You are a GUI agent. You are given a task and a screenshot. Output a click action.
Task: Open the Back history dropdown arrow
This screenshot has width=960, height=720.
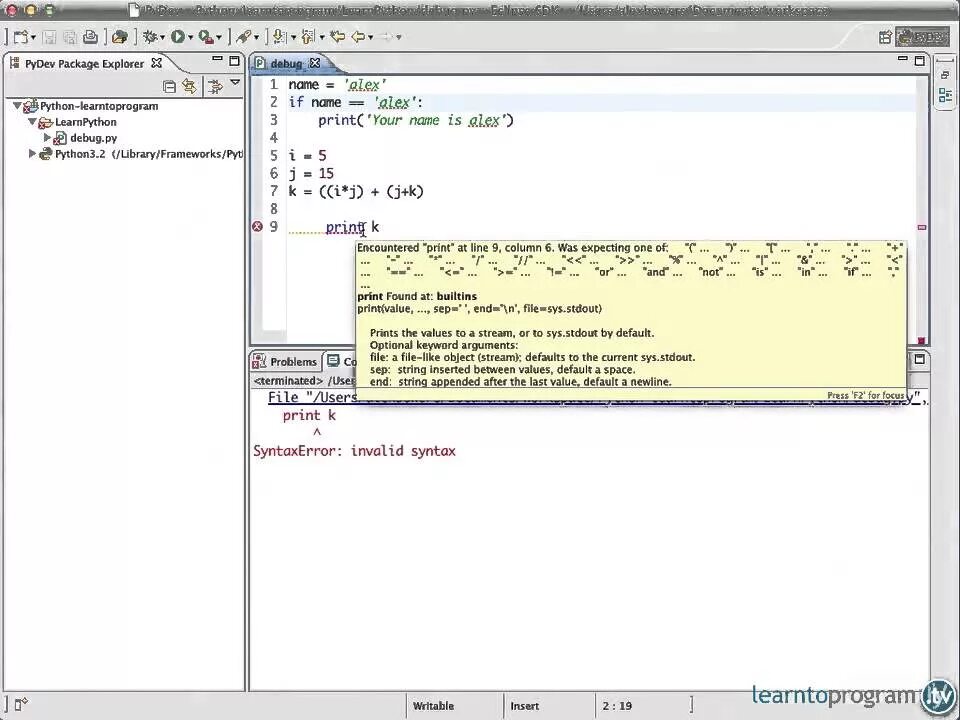tap(371, 38)
